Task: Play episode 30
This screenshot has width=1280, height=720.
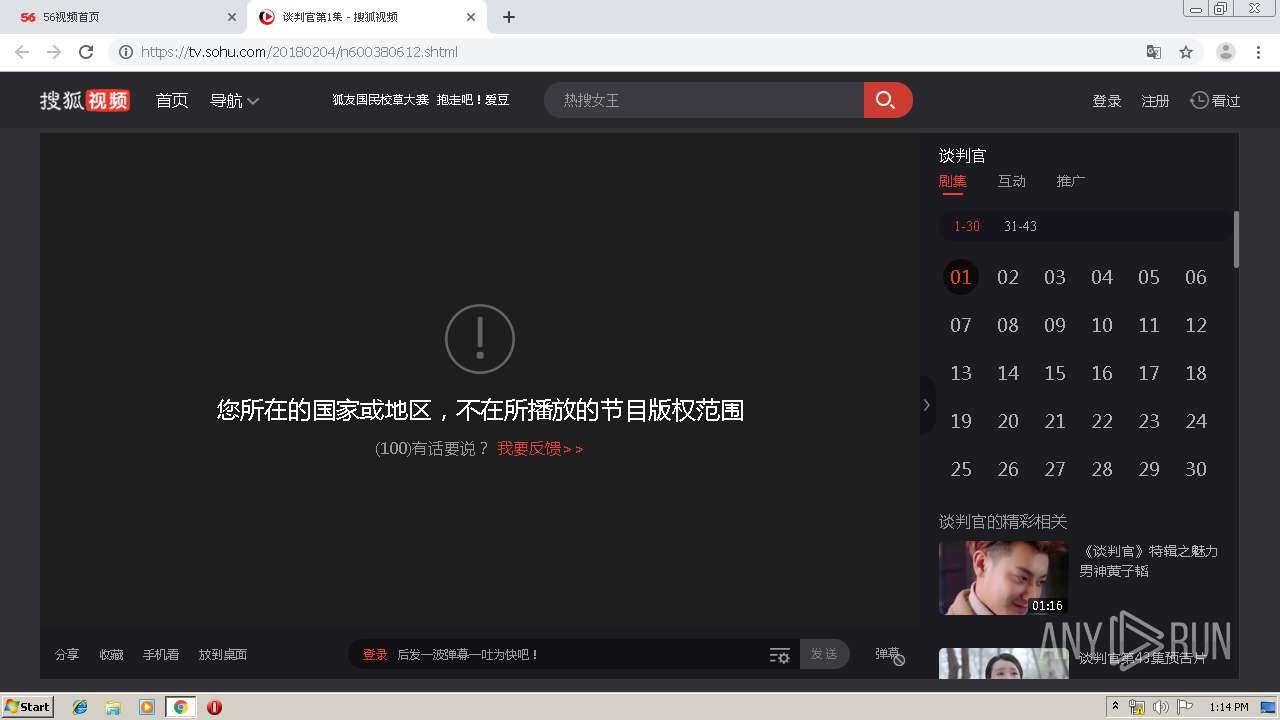Action: 1196,469
